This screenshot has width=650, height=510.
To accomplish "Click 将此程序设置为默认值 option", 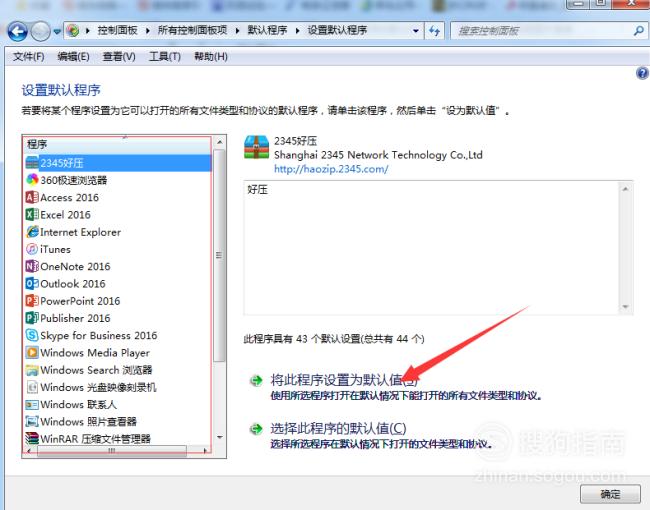I will (344, 380).
